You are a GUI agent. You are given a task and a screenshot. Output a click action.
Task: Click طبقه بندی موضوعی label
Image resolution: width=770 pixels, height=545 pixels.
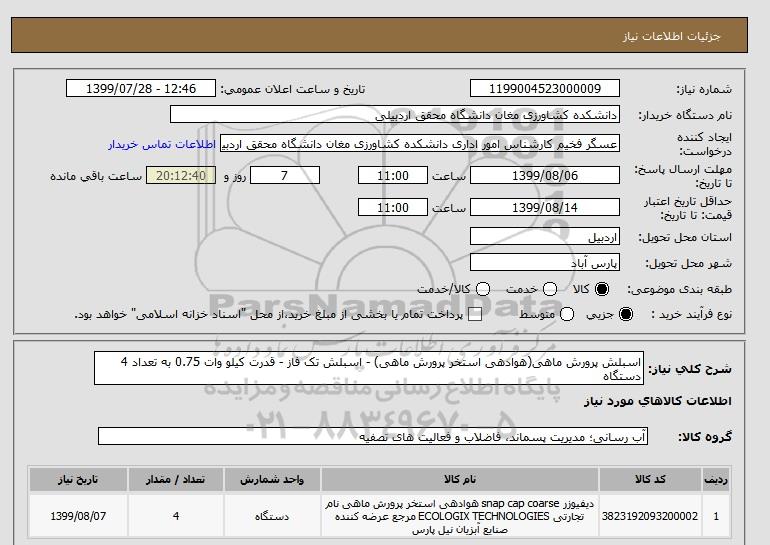pyautogui.click(x=679, y=289)
